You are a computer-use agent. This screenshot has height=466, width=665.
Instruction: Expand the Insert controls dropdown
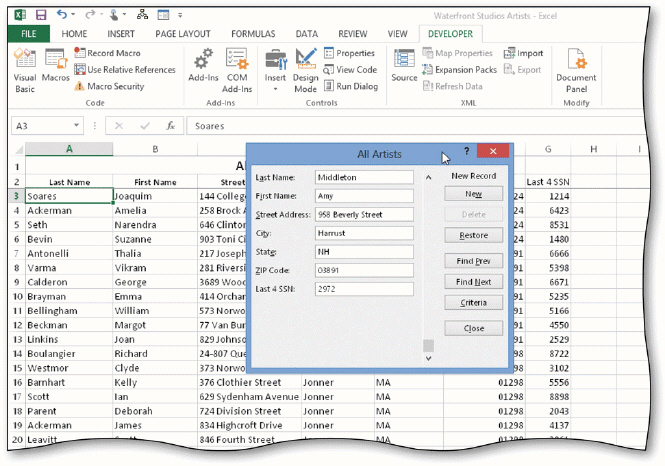point(275,89)
